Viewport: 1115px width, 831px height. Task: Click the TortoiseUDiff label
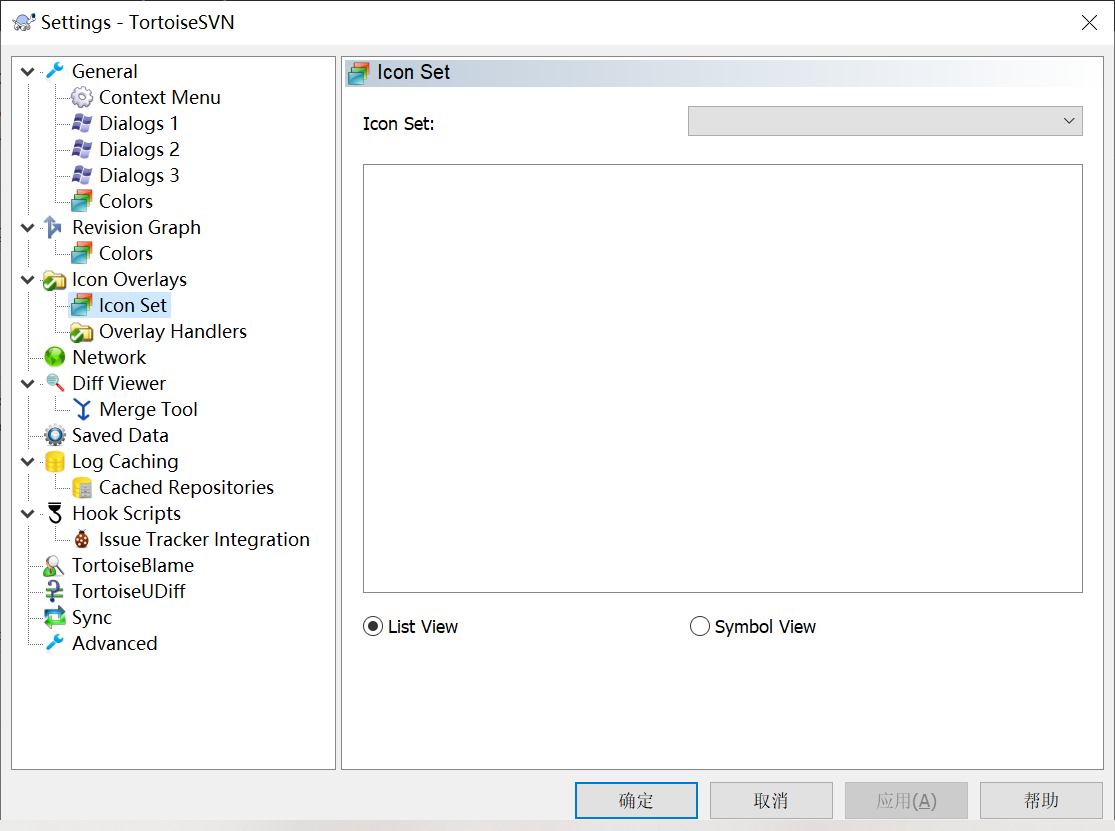(128, 591)
